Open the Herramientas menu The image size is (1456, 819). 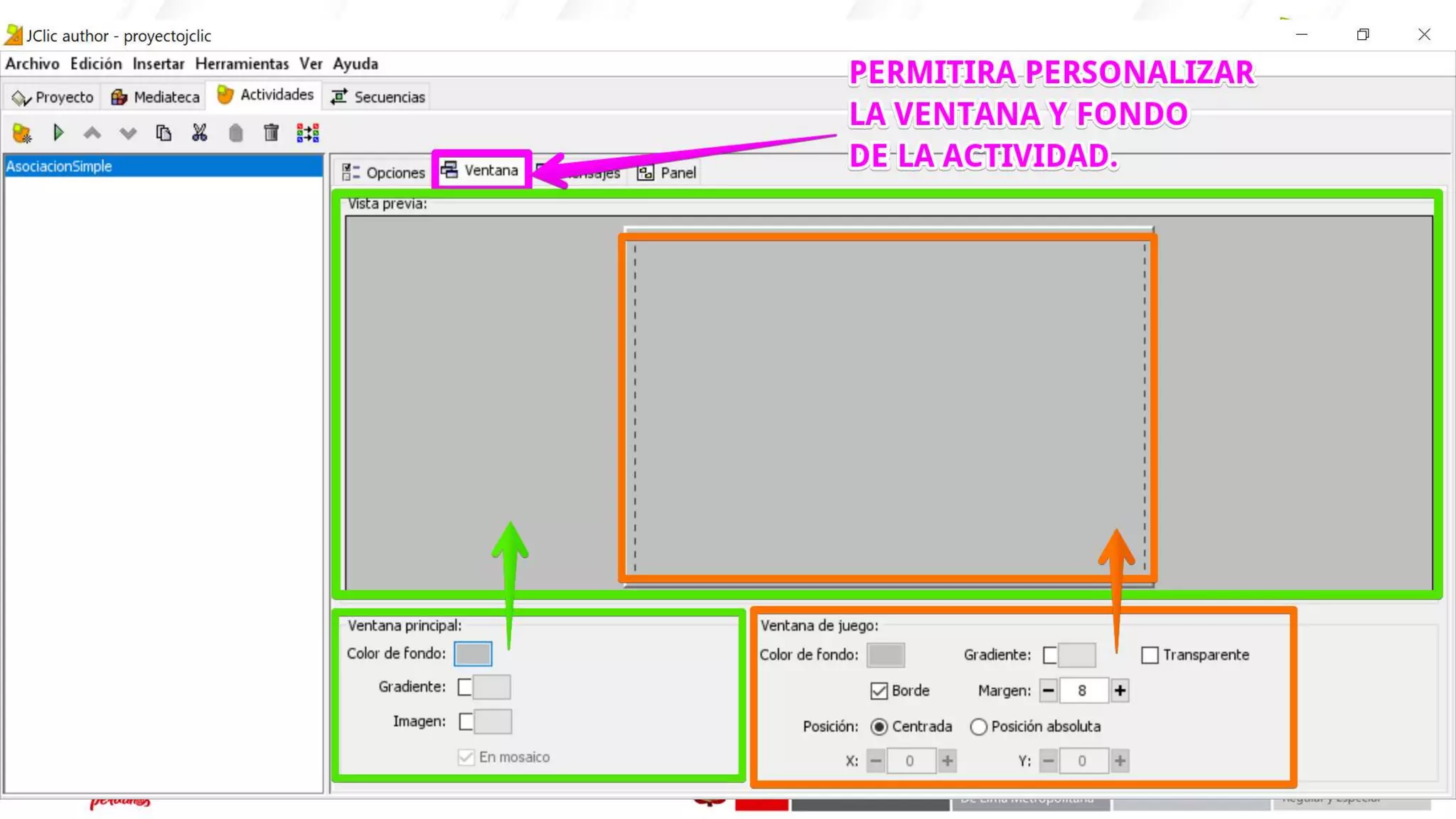[242, 64]
